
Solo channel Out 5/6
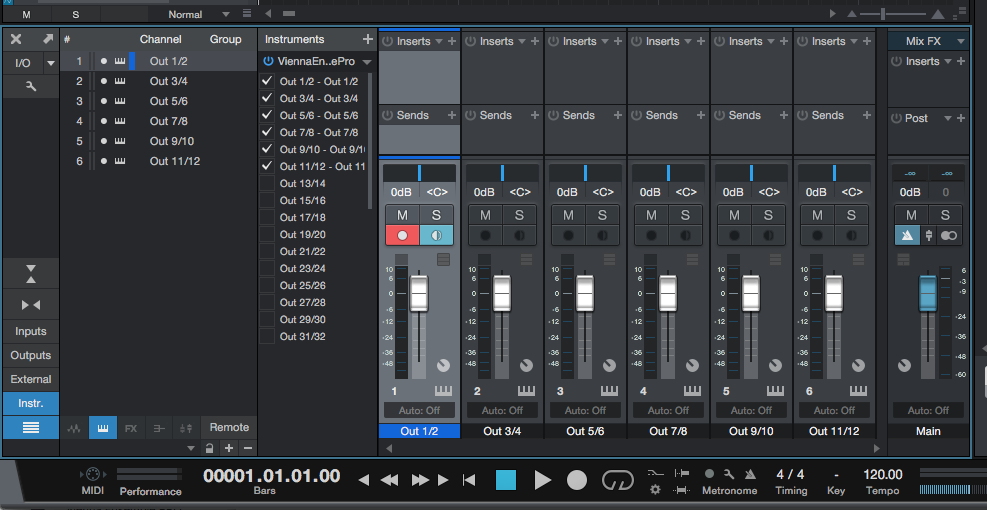pos(602,215)
